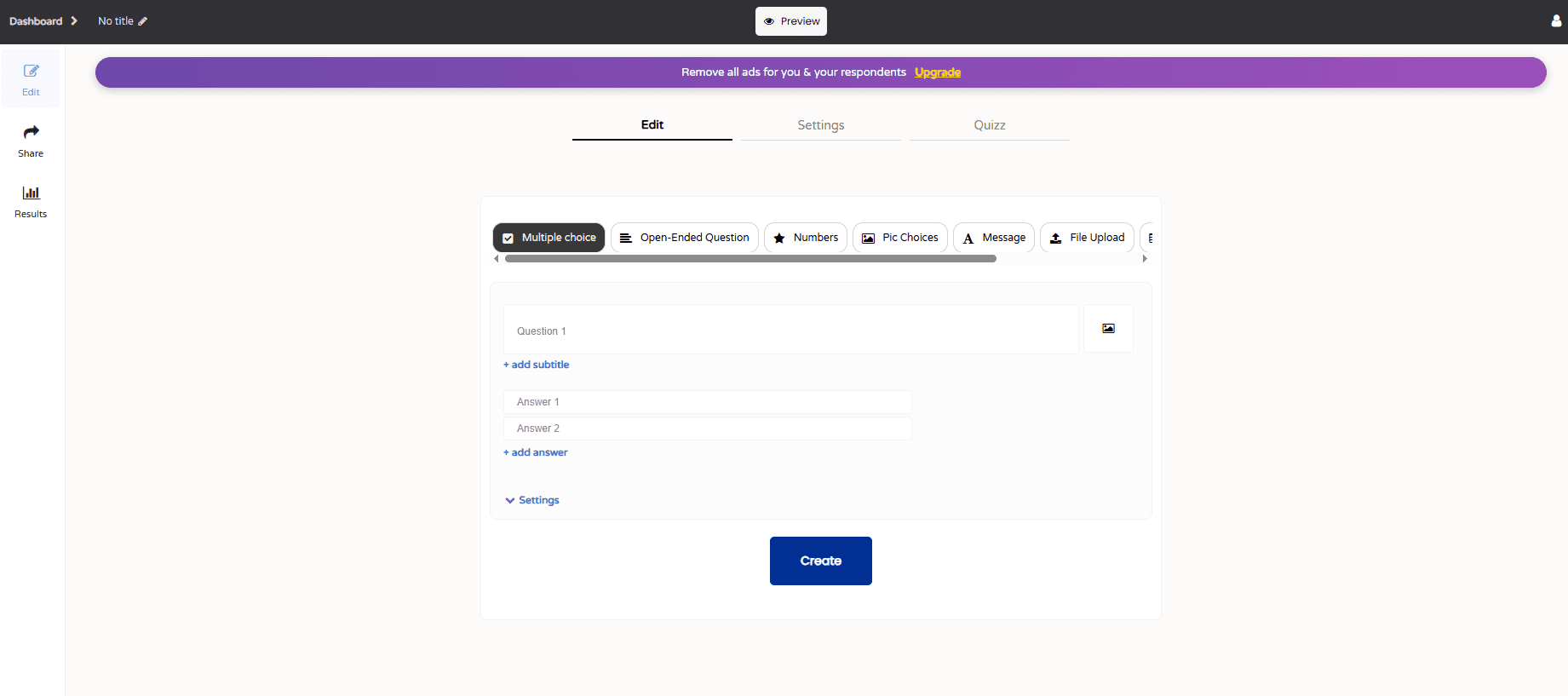Select the Multiple choice question type
The width and height of the screenshot is (1568, 696).
(549, 238)
